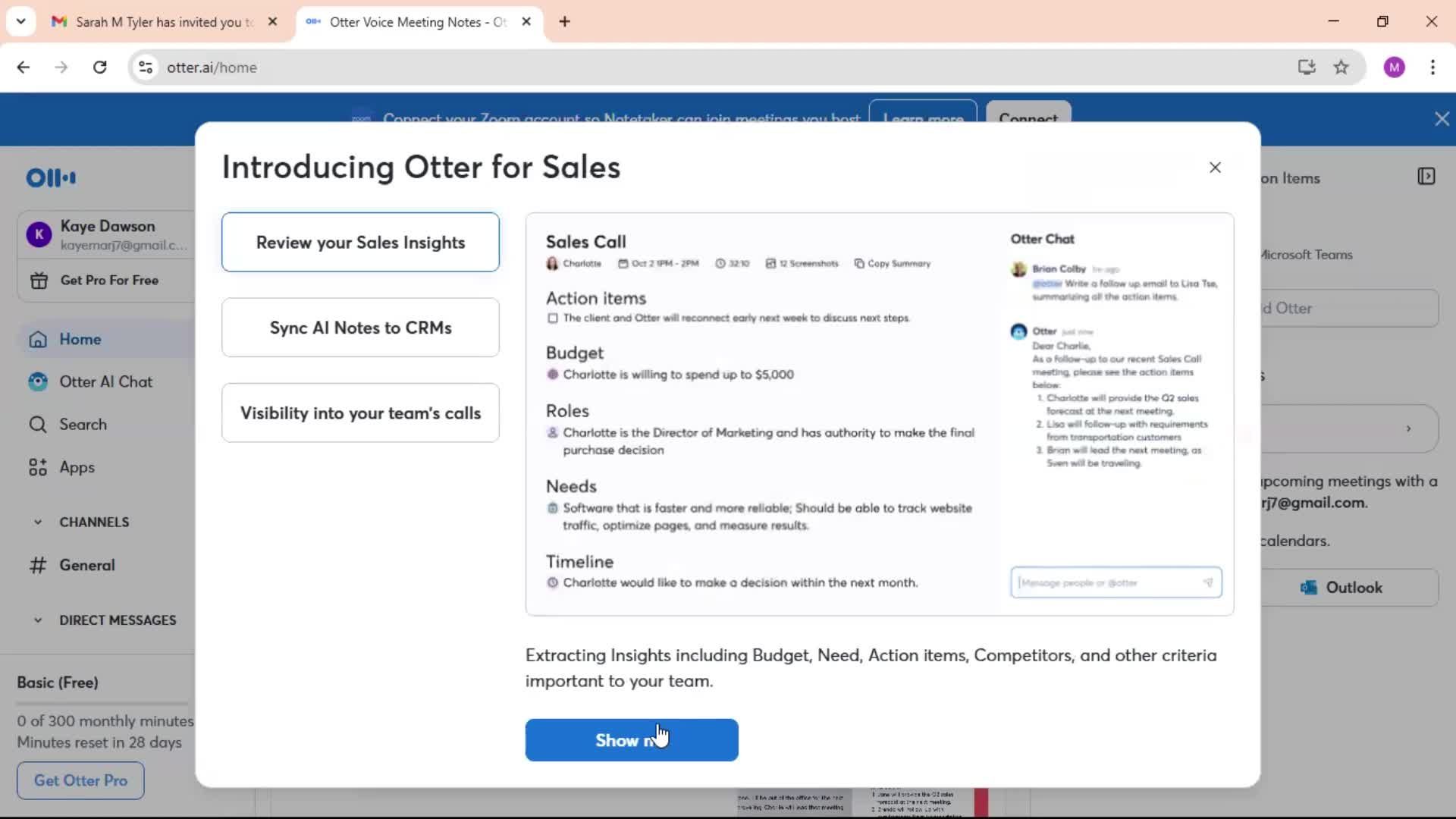Click the Show me button
1456x819 pixels.
point(632,740)
